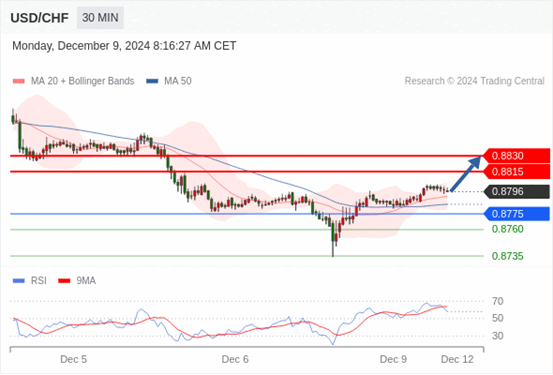553x375 pixels.
Task: Click the 0.8796 current price tag
Action: 516,192
